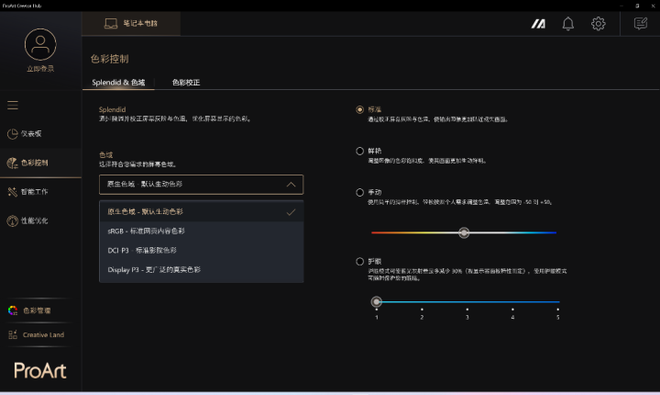This screenshot has width=660, height=395.
Task: Open 智能工作 in the sidebar
Action: (40, 192)
